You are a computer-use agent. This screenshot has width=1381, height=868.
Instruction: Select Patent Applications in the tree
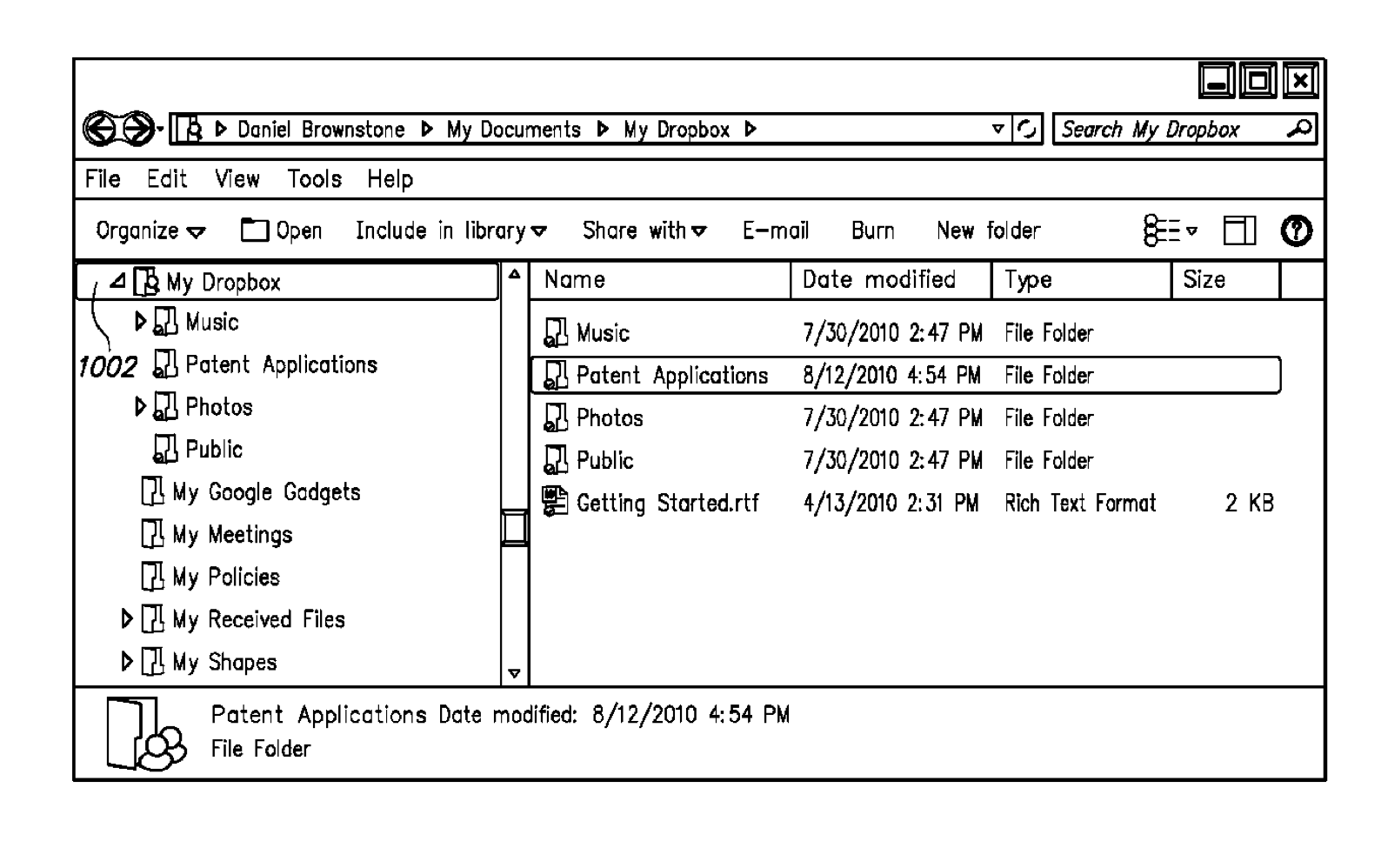pos(282,364)
